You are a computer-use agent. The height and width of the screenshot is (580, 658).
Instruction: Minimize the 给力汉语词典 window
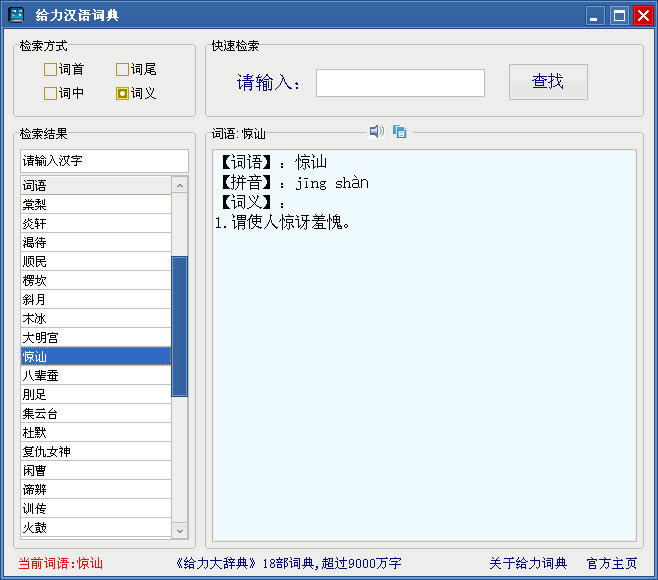pos(595,16)
